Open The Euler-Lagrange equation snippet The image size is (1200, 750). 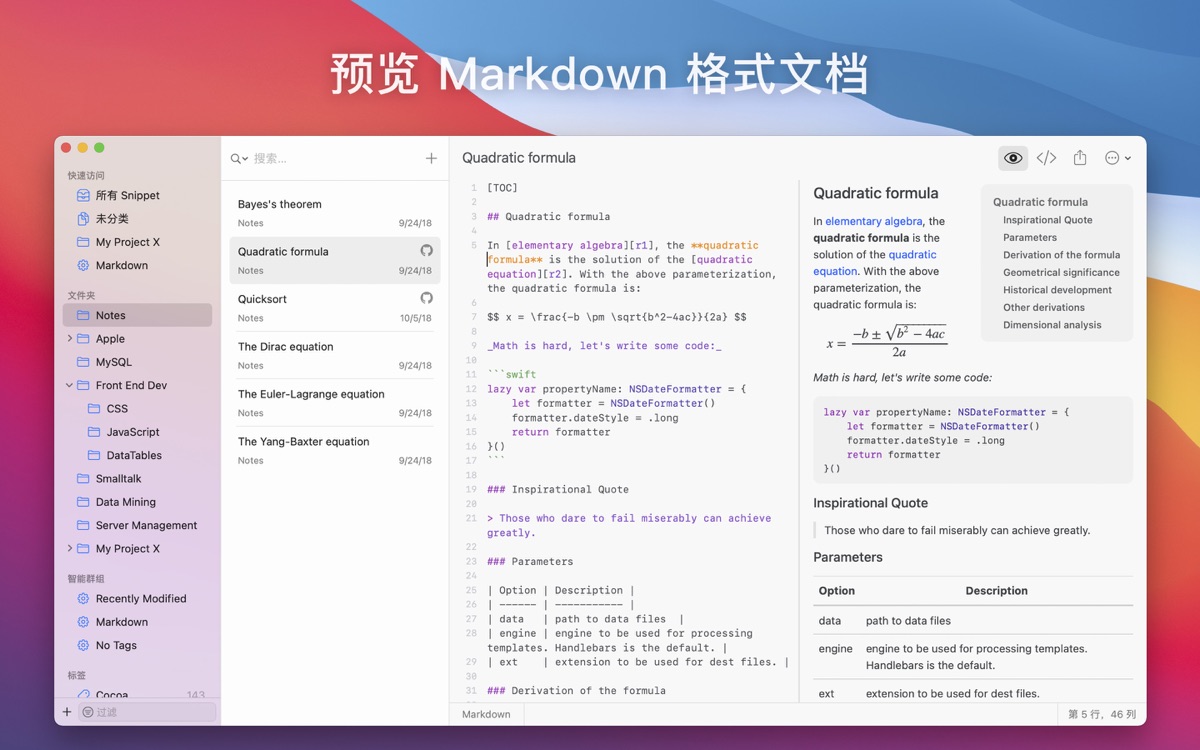coord(335,402)
